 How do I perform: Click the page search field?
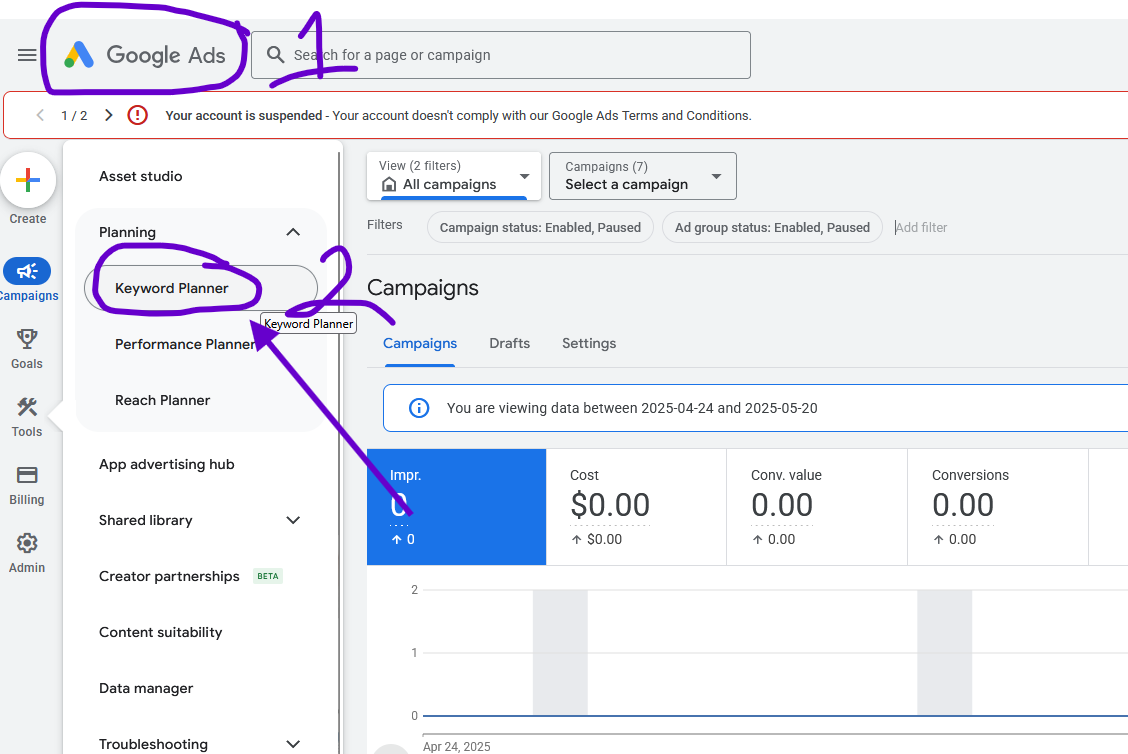pos(500,55)
